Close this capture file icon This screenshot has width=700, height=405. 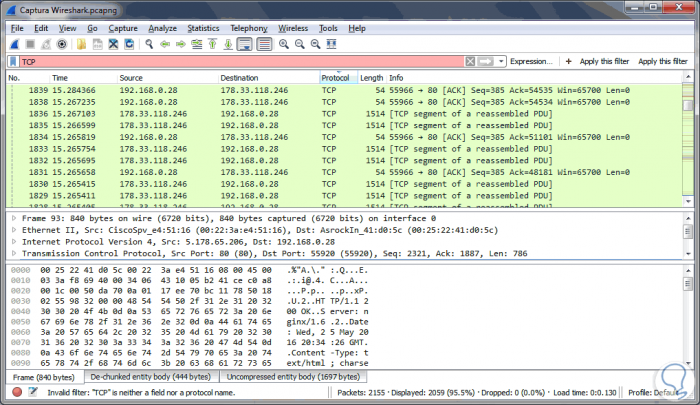click(113, 44)
